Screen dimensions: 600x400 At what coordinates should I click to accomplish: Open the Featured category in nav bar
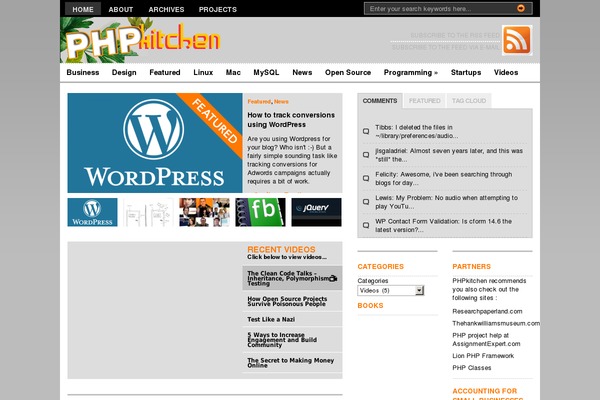click(x=165, y=72)
